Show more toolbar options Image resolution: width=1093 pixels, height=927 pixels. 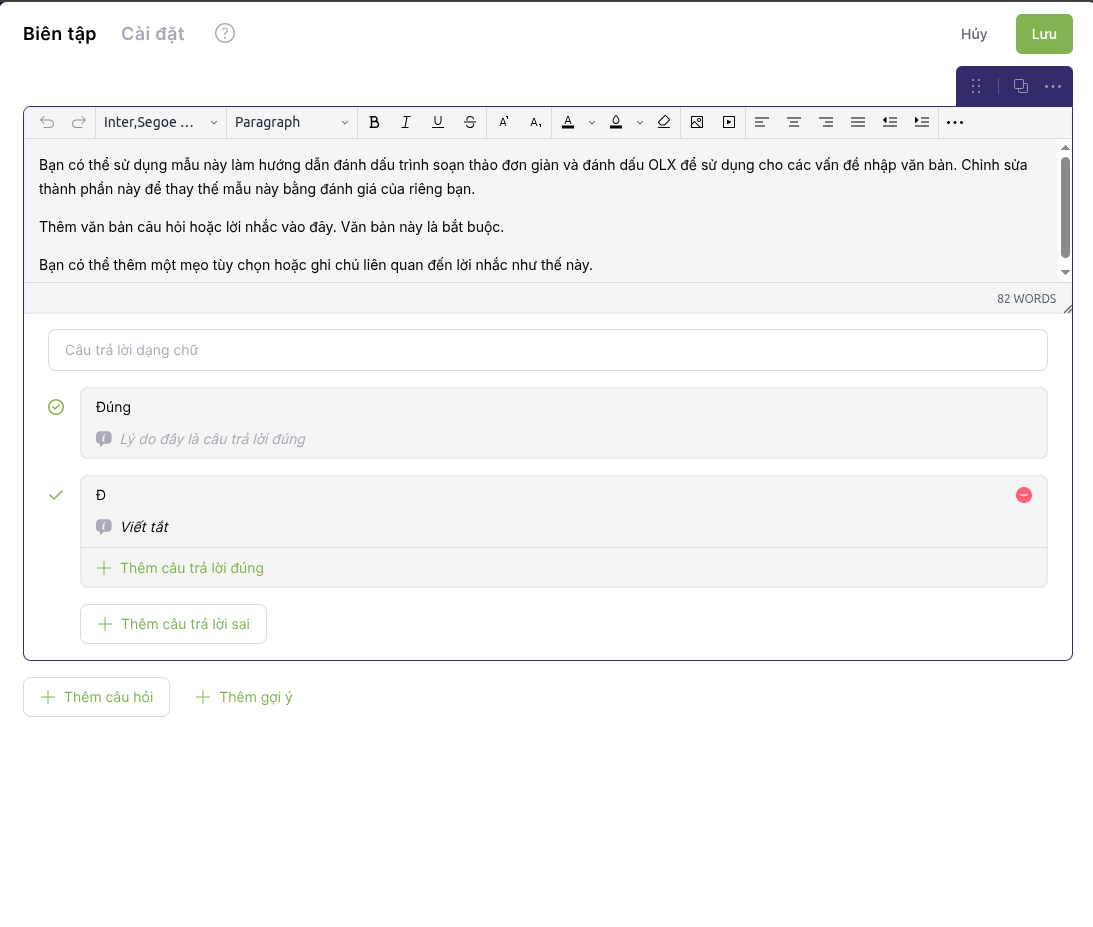955,123
